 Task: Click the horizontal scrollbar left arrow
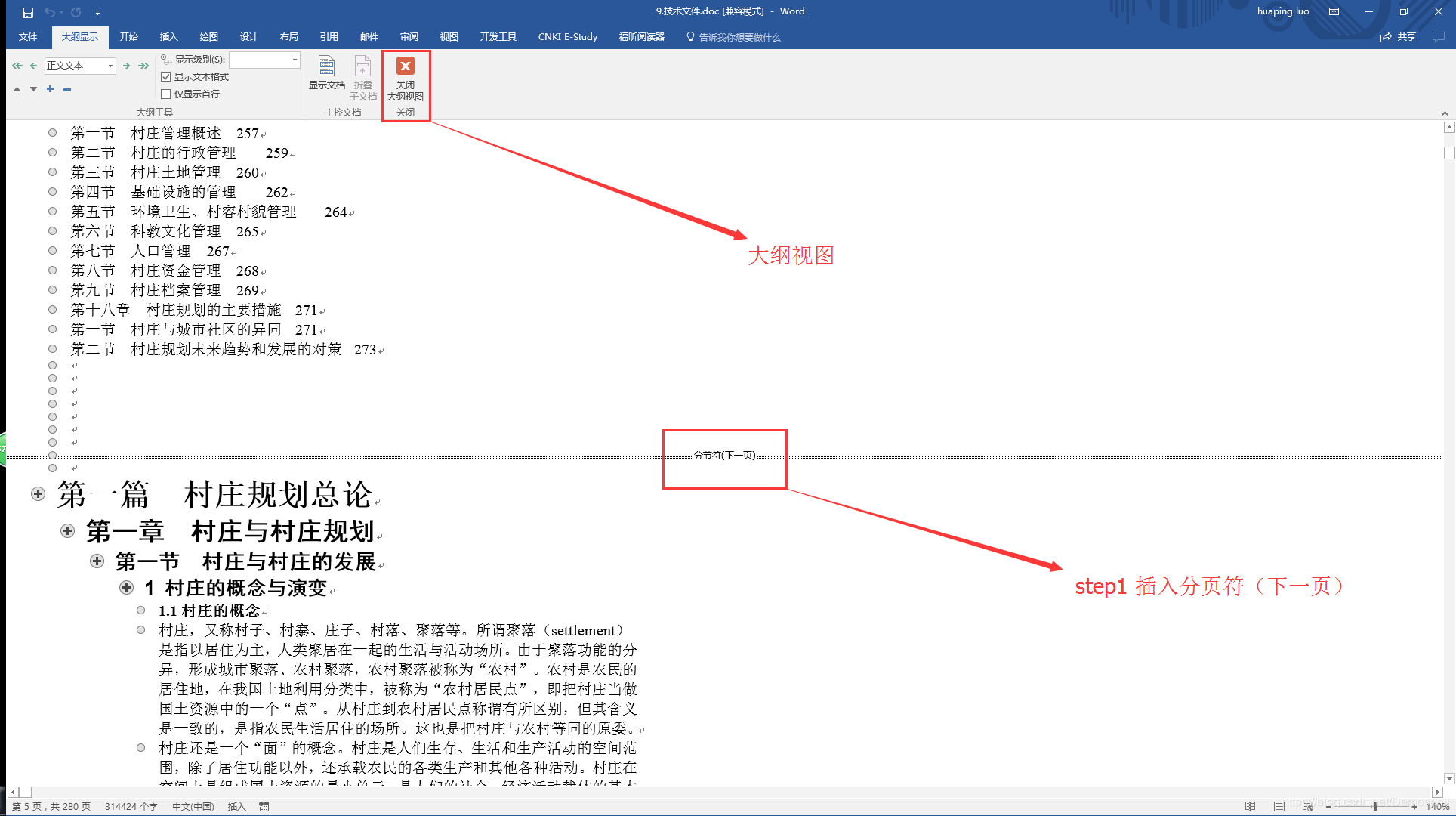click(13, 792)
